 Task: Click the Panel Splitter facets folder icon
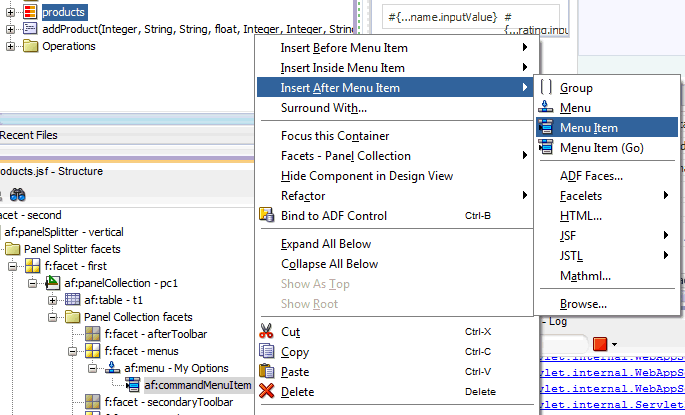[13, 249]
